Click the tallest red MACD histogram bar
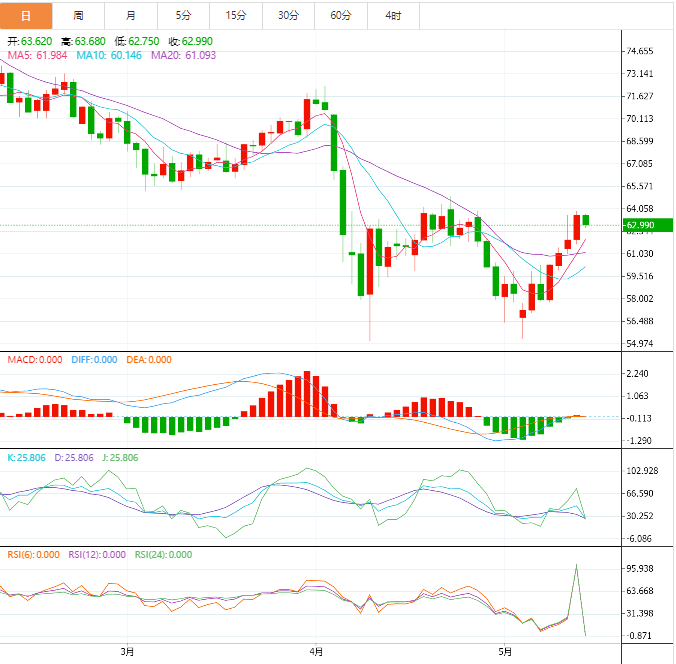This screenshot has height=664, width=676. coord(307,394)
